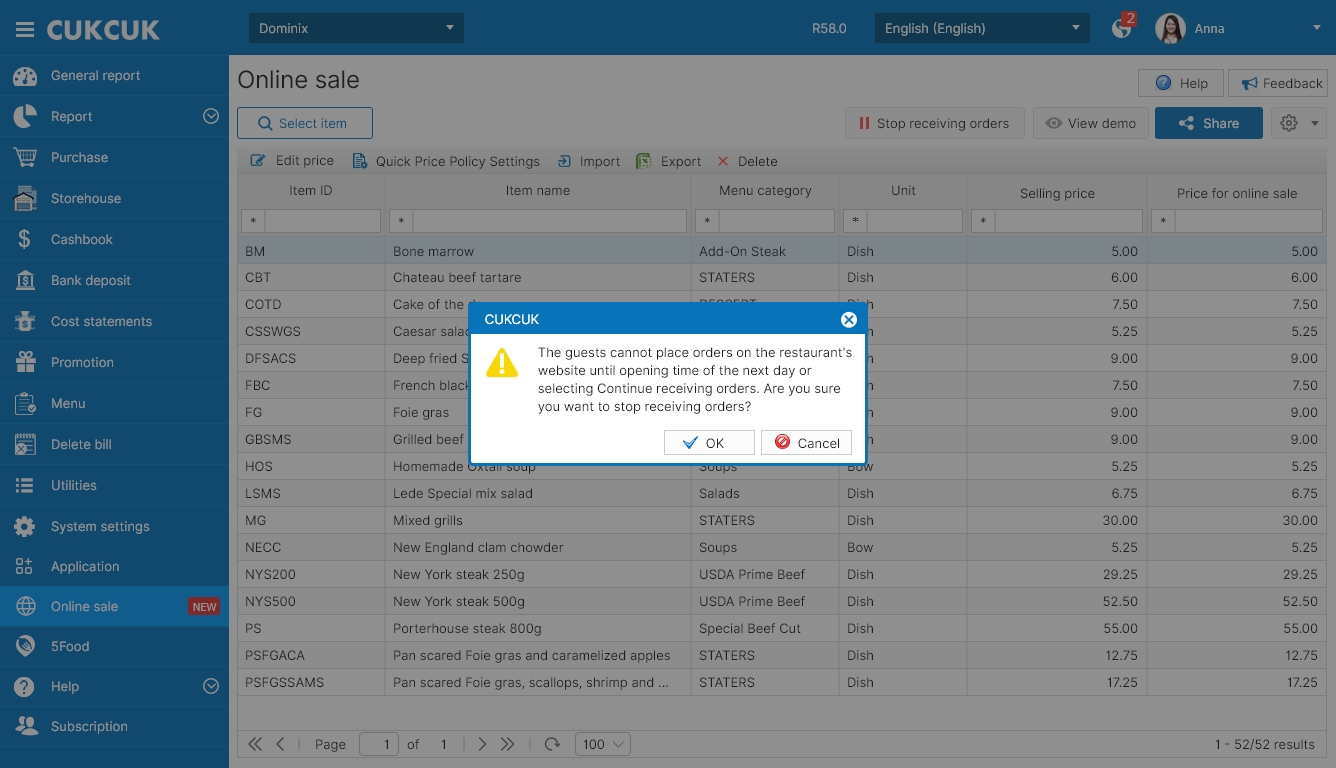Close the CUKCUK dialog with X icon
The image size is (1336, 768).
(x=848, y=320)
